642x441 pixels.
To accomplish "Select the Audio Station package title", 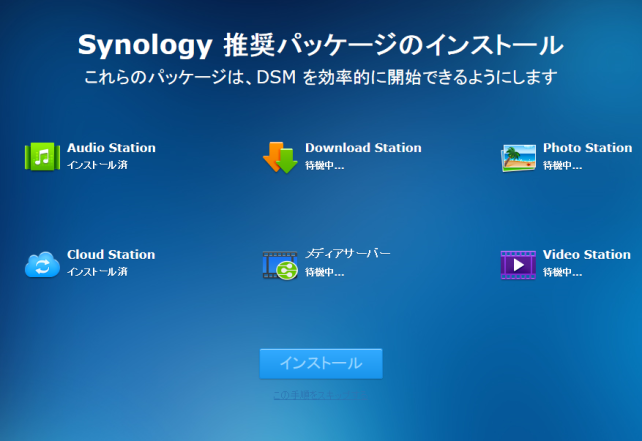I will coord(111,148).
